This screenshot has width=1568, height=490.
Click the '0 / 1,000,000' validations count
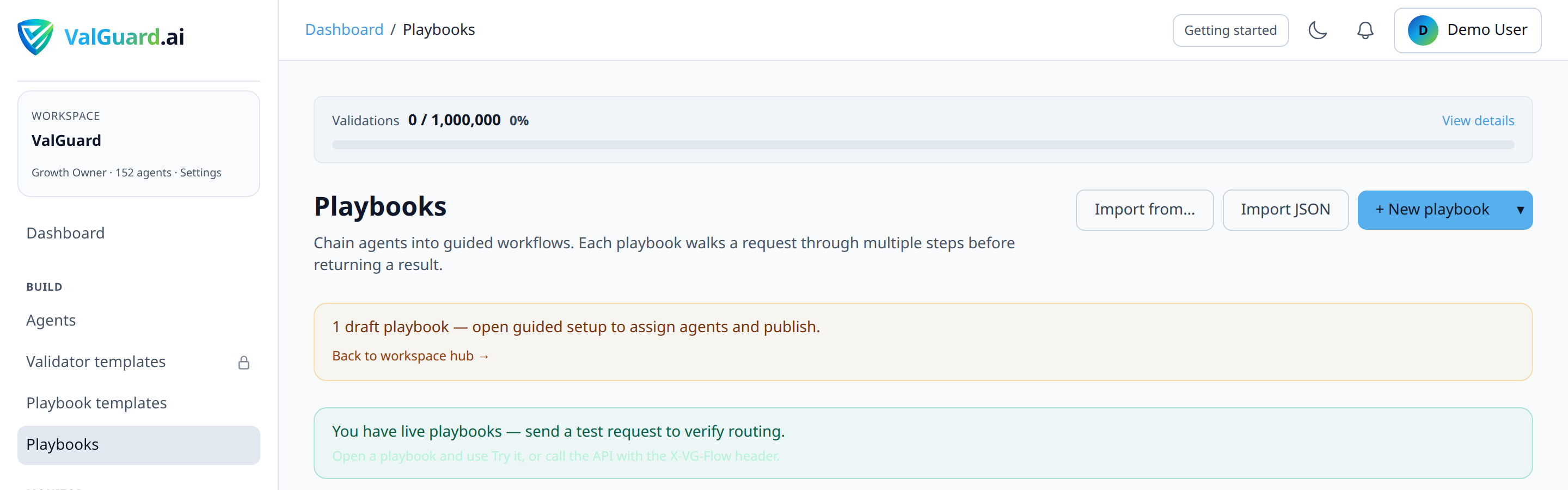454,120
